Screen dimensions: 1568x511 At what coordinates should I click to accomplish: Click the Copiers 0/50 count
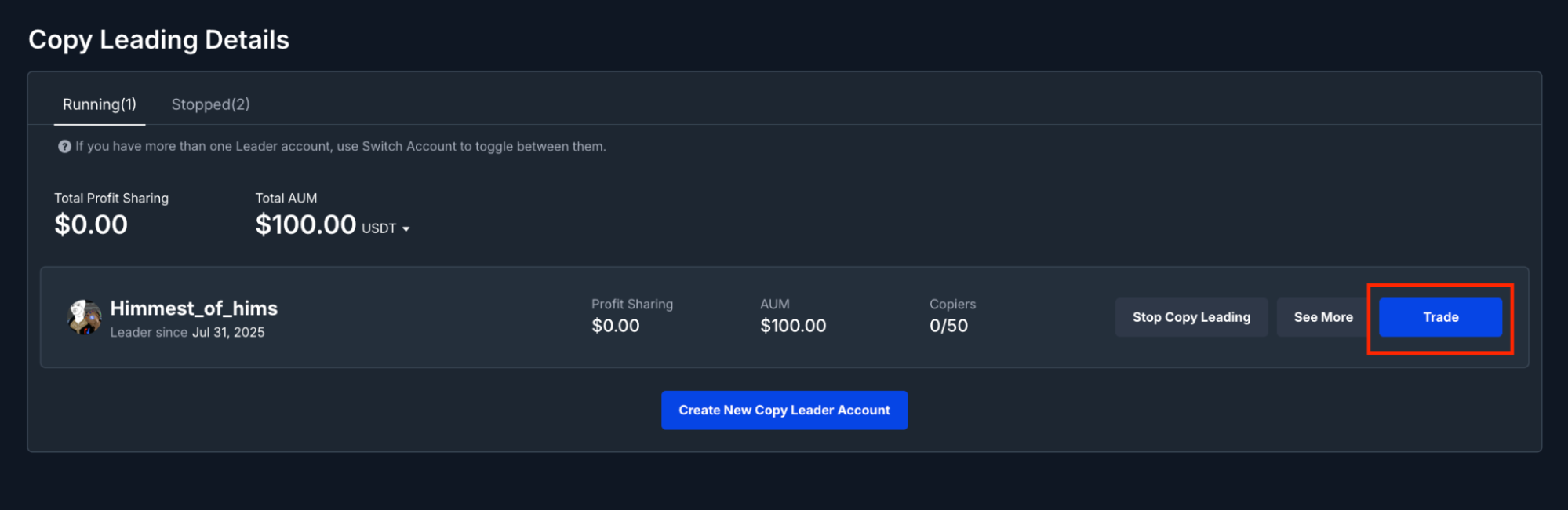(x=948, y=326)
